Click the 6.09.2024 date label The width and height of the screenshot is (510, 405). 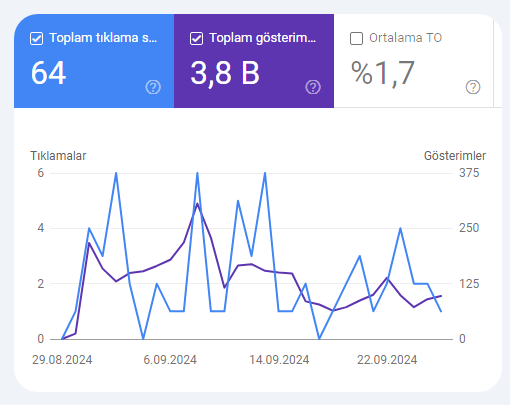pyautogui.click(x=170, y=360)
